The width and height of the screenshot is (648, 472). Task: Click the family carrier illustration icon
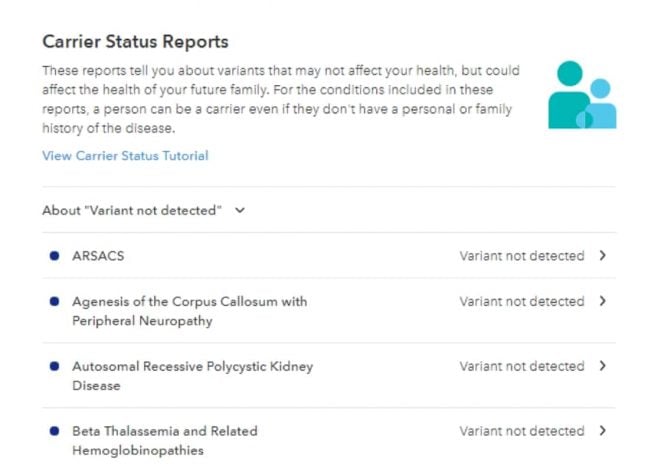[581, 95]
